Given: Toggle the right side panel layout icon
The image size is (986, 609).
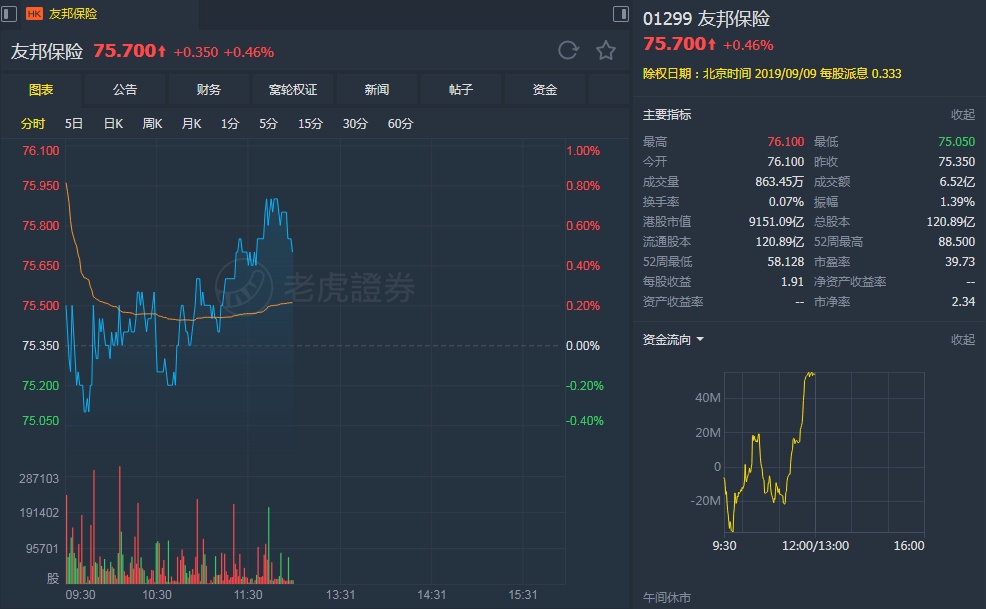Looking at the screenshot, I should coord(620,14).
